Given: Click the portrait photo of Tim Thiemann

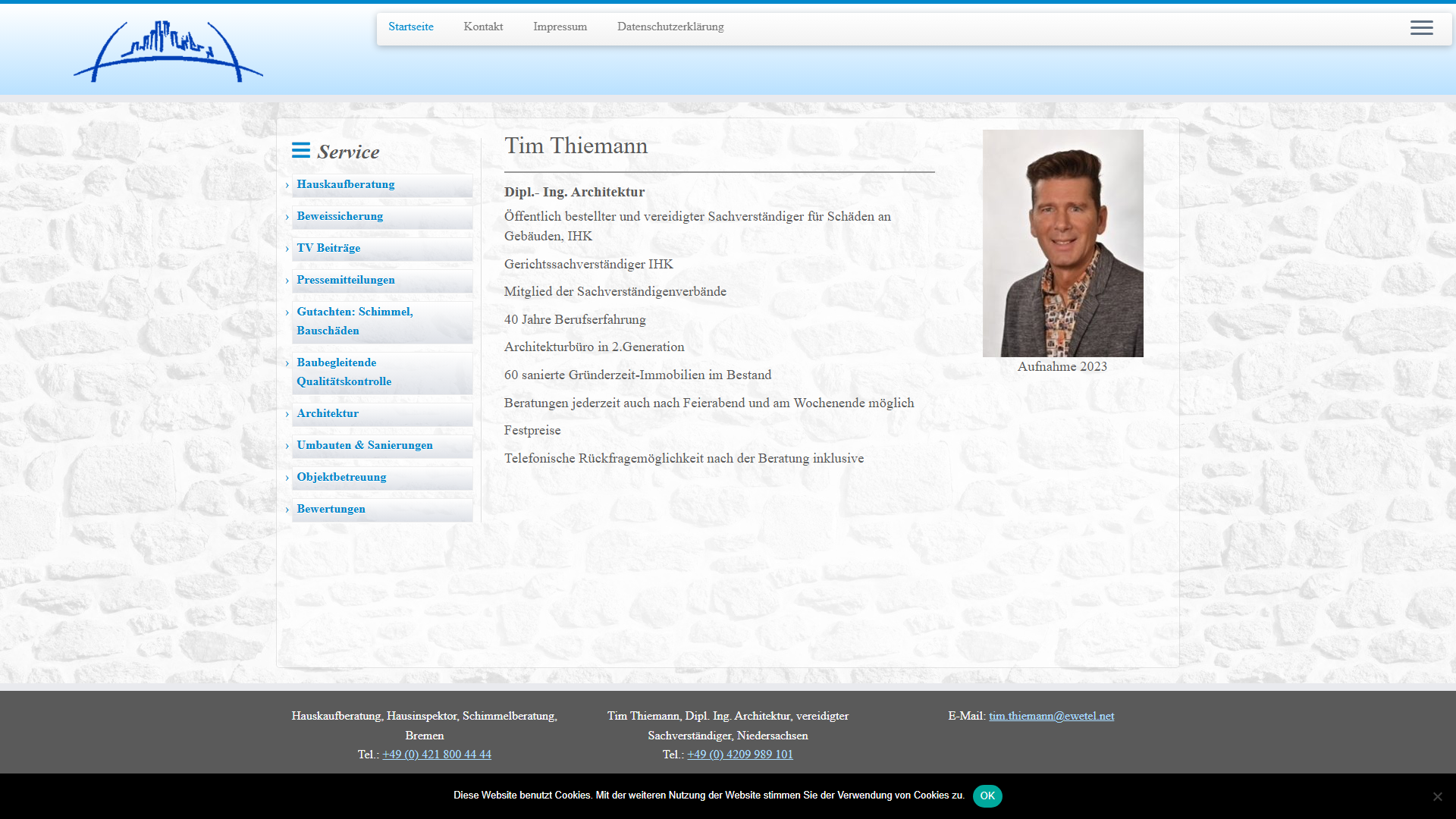Looking at the screenshot, I should tap(1063, 243).
